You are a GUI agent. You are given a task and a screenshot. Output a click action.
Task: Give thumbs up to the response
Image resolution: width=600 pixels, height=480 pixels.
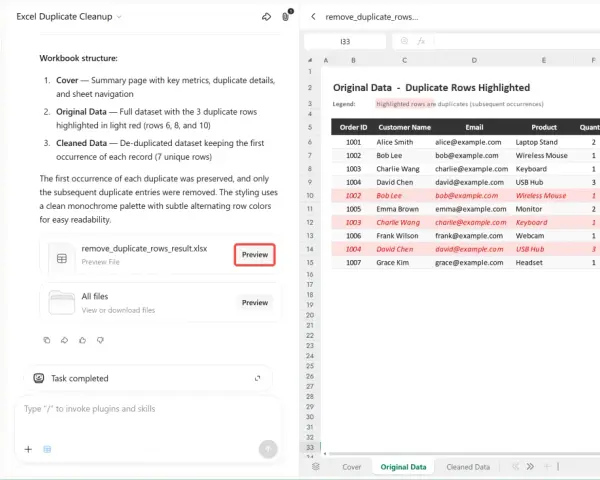82,340
